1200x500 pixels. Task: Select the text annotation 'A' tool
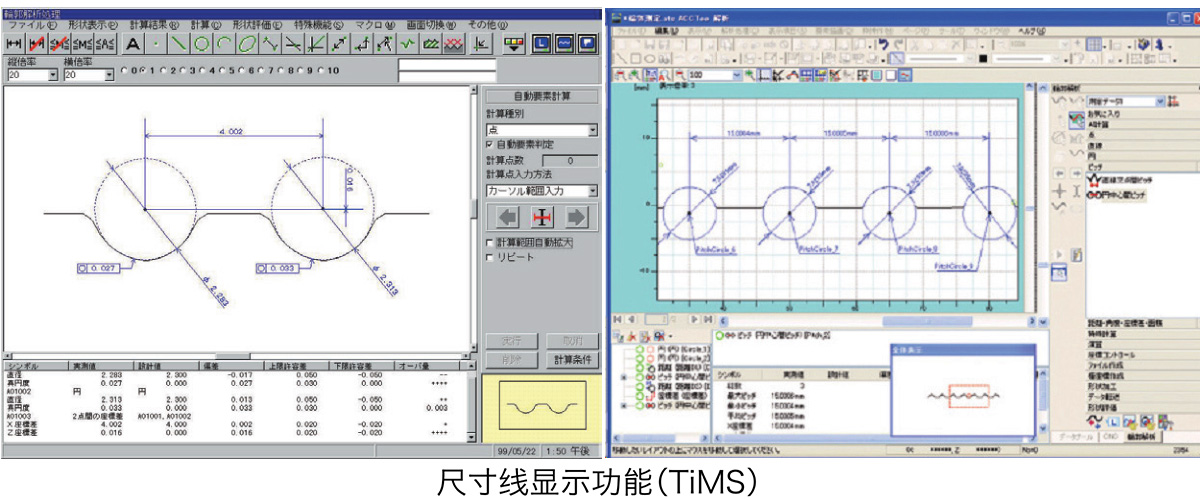[x=134, y=44]
